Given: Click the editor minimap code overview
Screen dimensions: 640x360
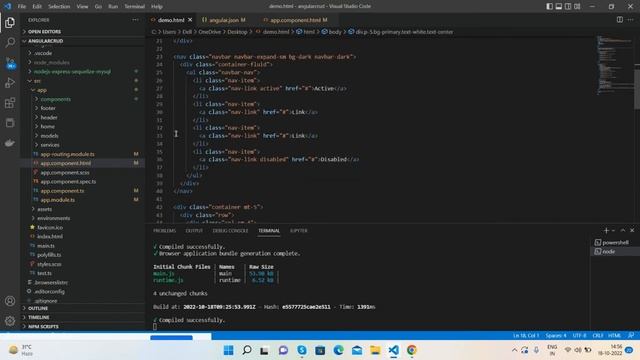Looking at the screenshot, I should pos(614,65).
